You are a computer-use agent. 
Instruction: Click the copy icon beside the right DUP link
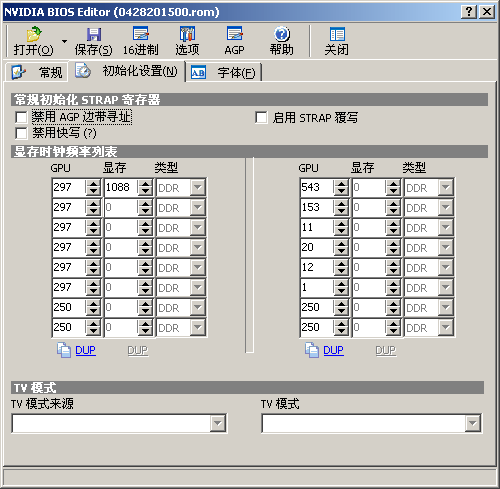312,350
